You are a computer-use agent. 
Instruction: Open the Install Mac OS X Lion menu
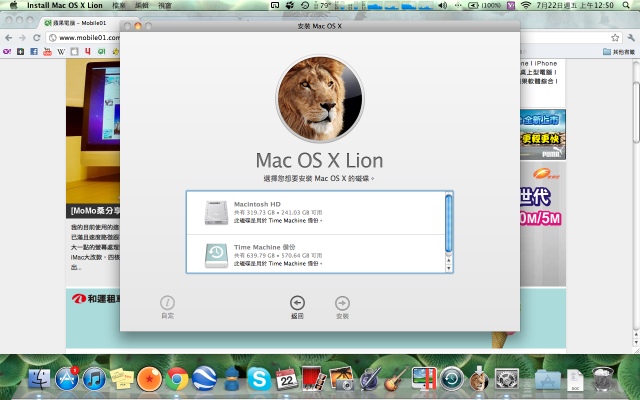[65, 5]
